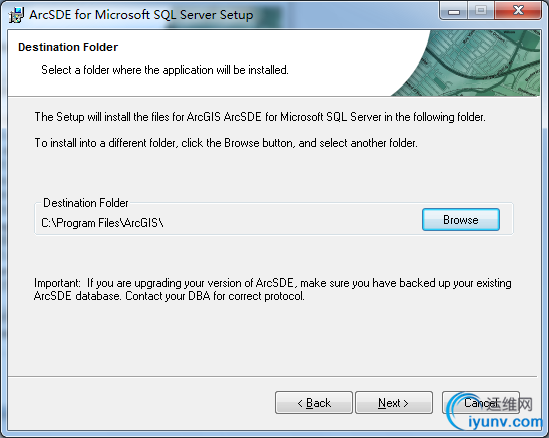This screenshot has width=549, height=438.
Task: Close the ArcSDE Setup window
Action: tap(517, 11)
